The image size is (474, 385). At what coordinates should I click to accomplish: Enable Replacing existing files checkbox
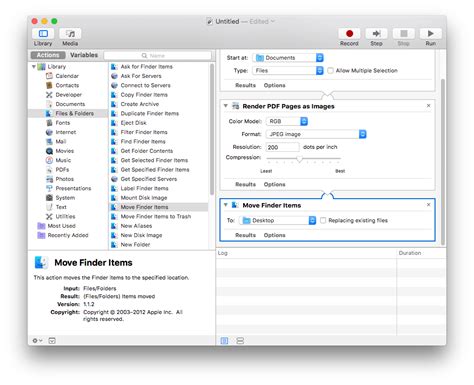pos(323,220)
